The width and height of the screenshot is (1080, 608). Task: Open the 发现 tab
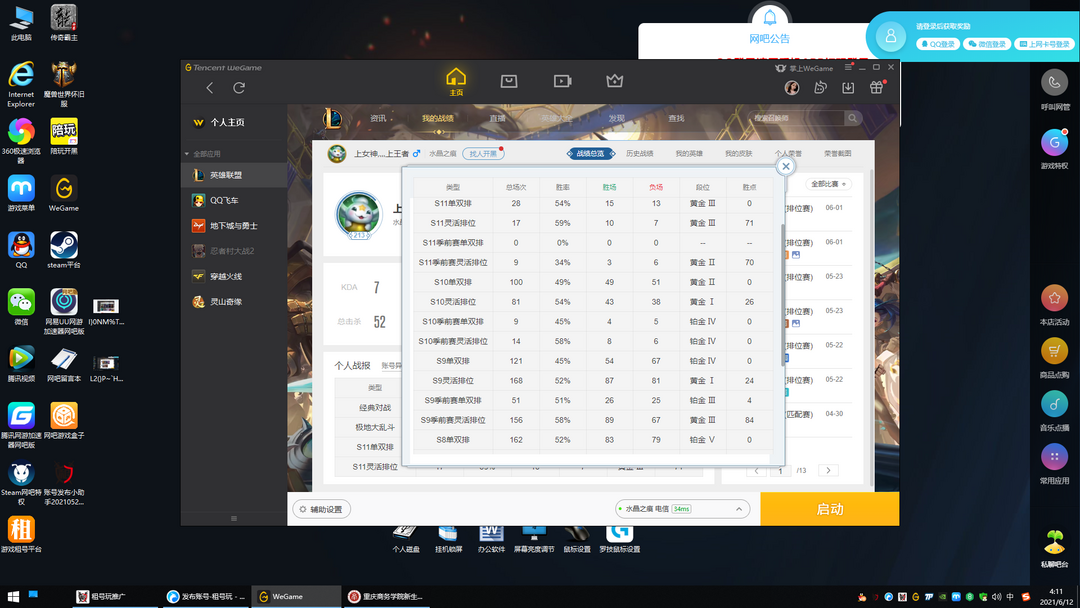pyautogui.click(x=616, y=118)
